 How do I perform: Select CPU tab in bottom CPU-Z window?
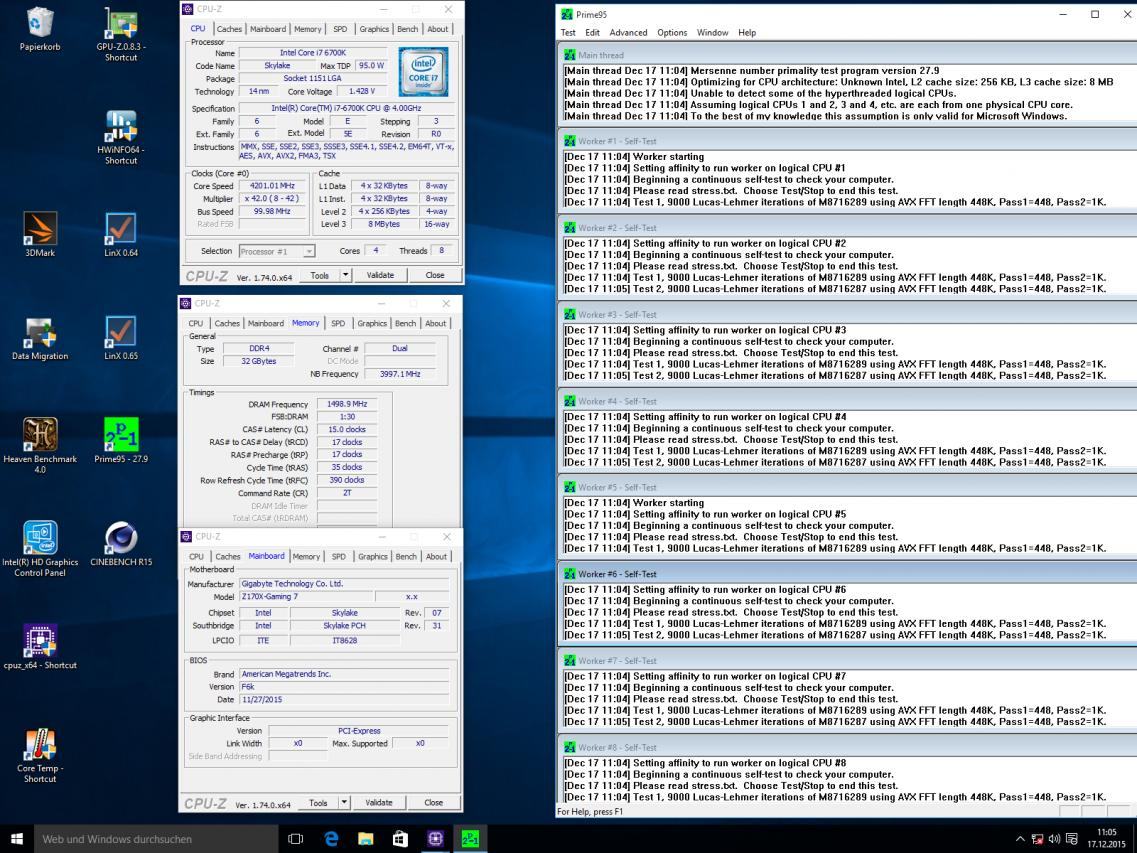pos(197,556)
